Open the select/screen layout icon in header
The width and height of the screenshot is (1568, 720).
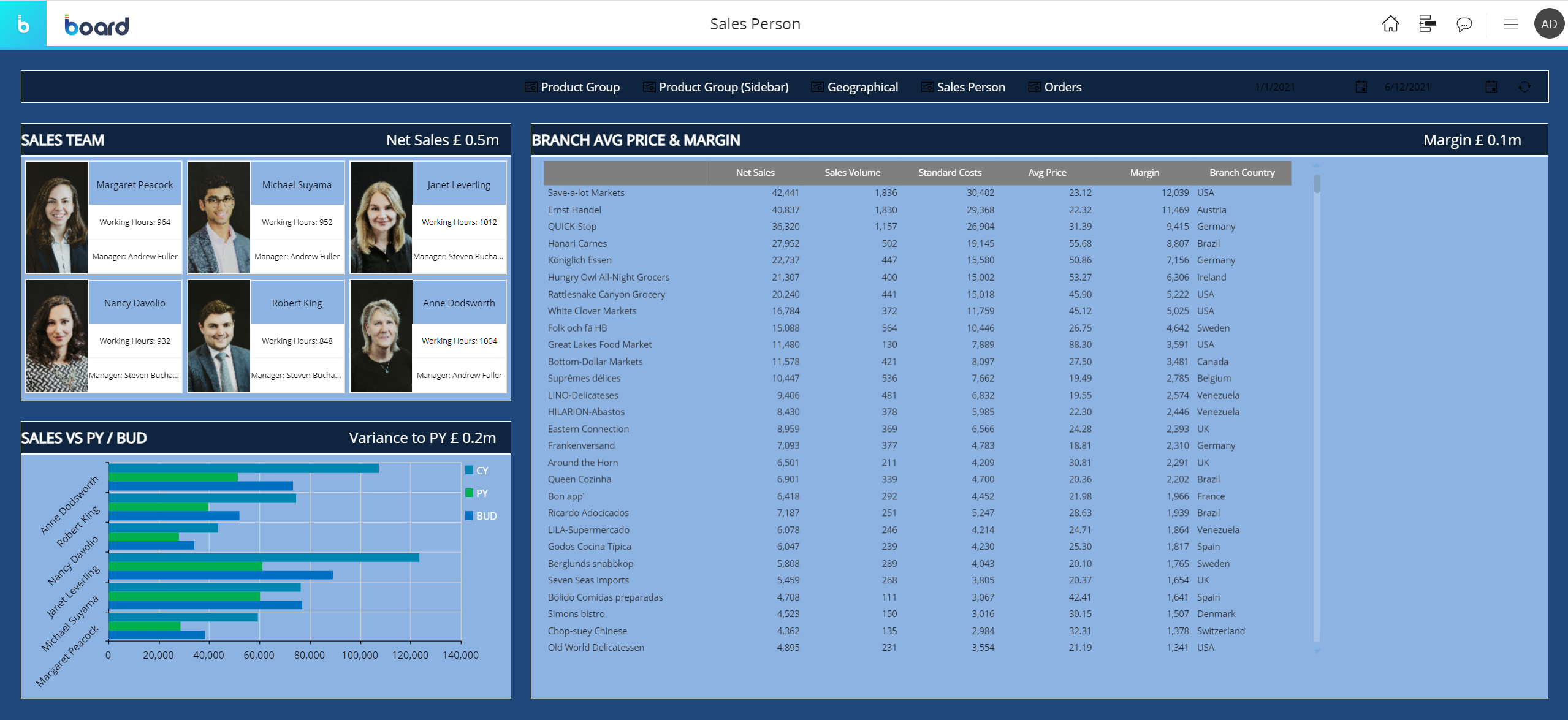point(1427,24)
